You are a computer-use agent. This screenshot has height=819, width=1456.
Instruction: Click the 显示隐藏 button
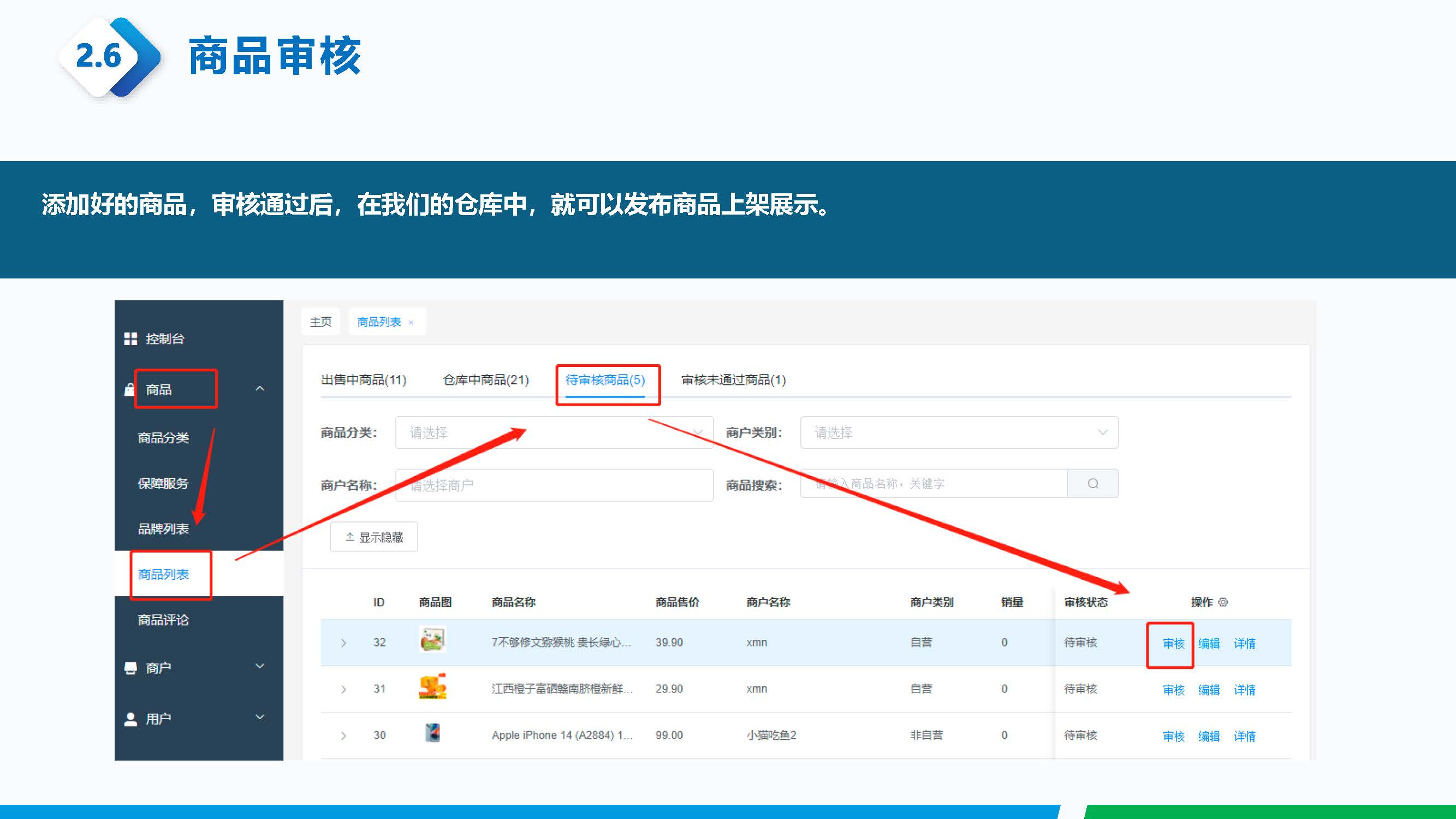pos(373,537)
